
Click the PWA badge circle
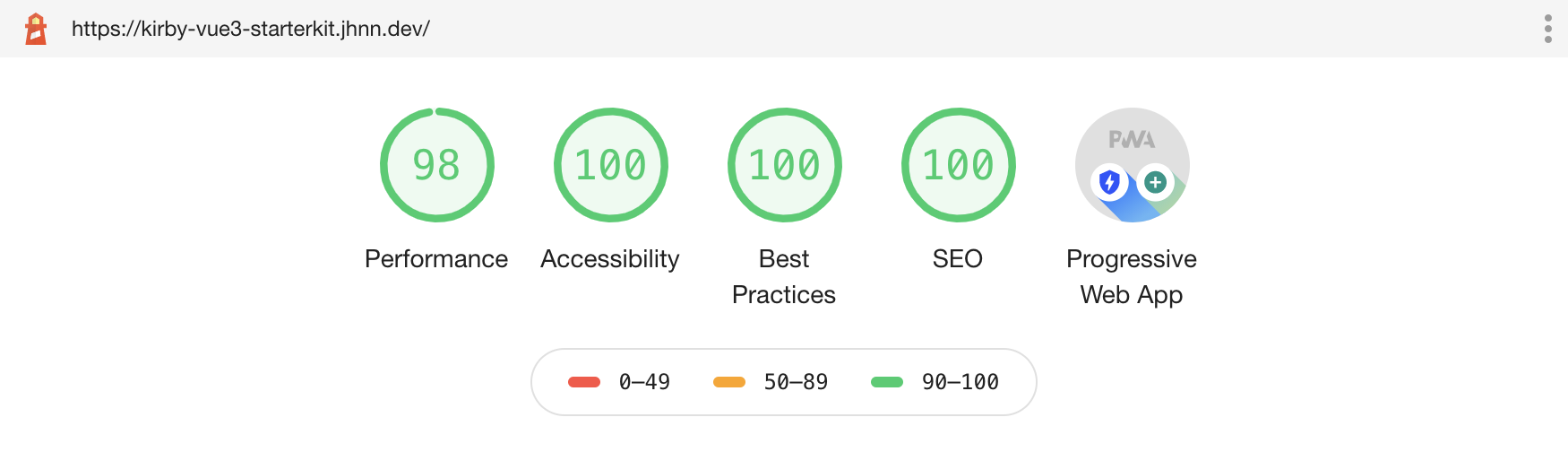pyautogui.click(x=1132, y=165)
